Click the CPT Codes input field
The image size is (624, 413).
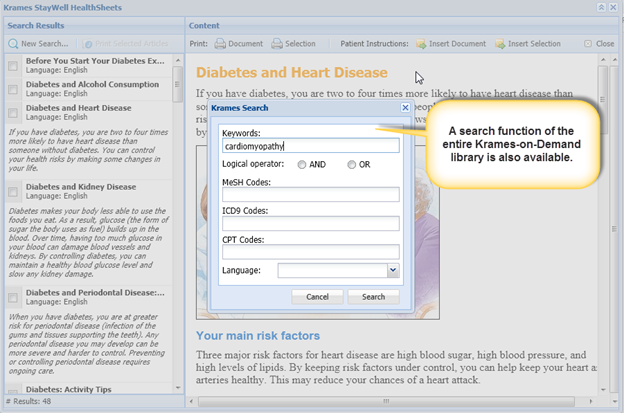tap(311, 252)
